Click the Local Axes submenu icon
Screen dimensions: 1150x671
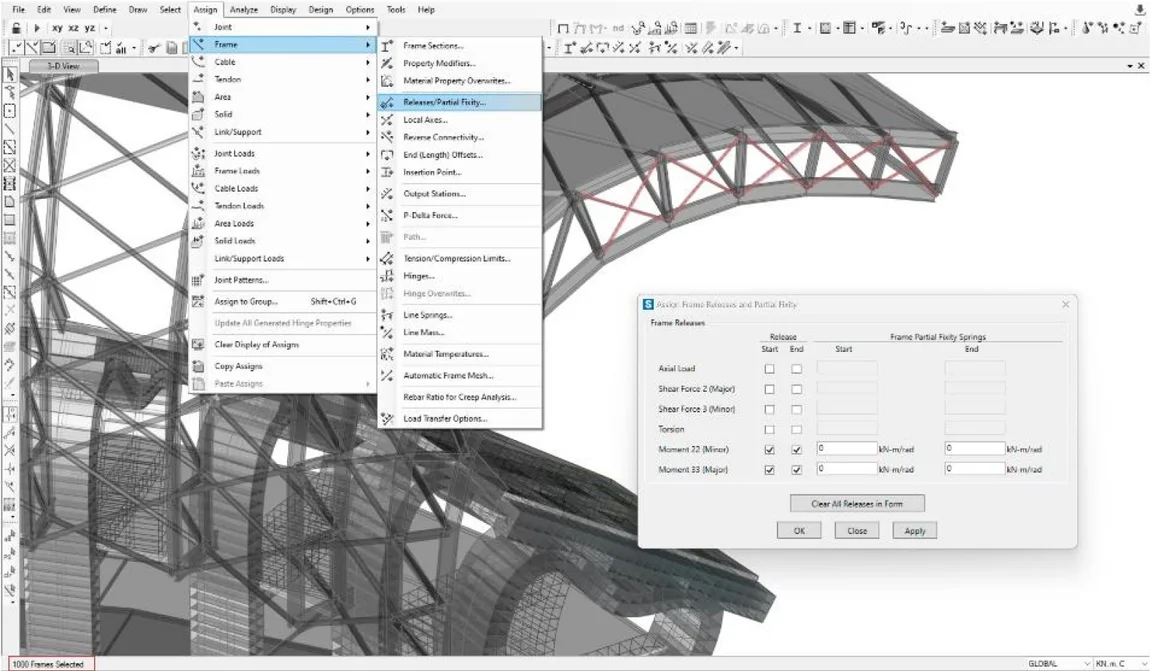pos(387,120)
